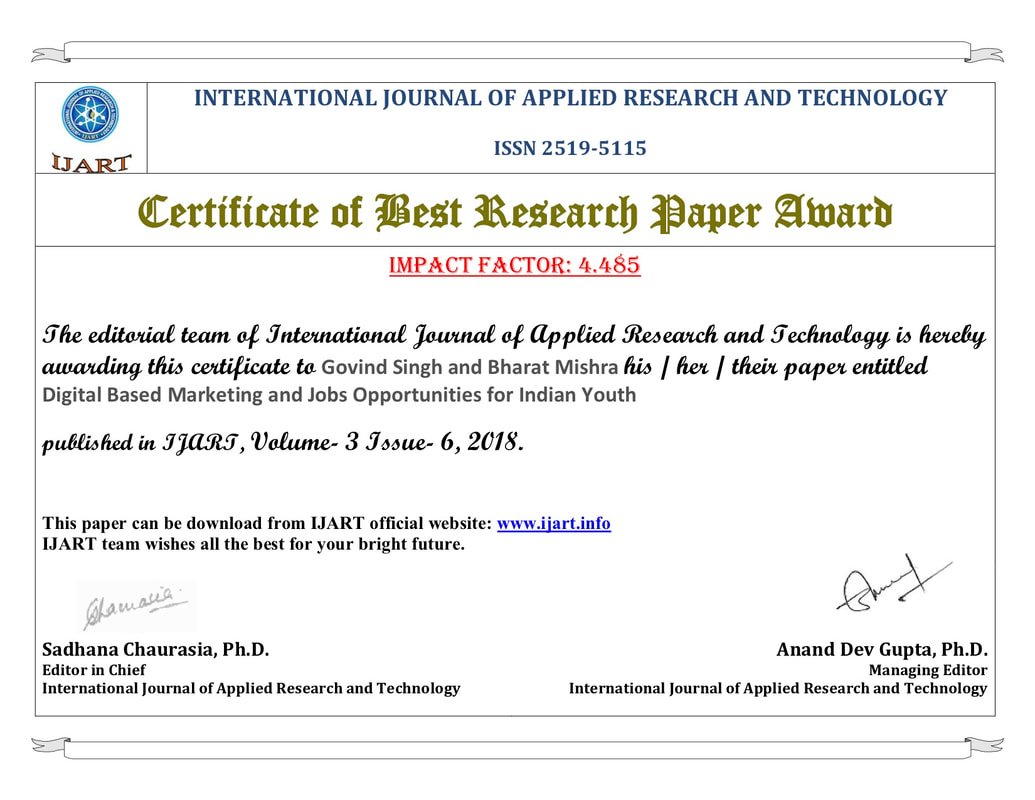Select the ISSN 2519-5115 text
This screenshot has height=800, width=1035.
pos(570,148)
